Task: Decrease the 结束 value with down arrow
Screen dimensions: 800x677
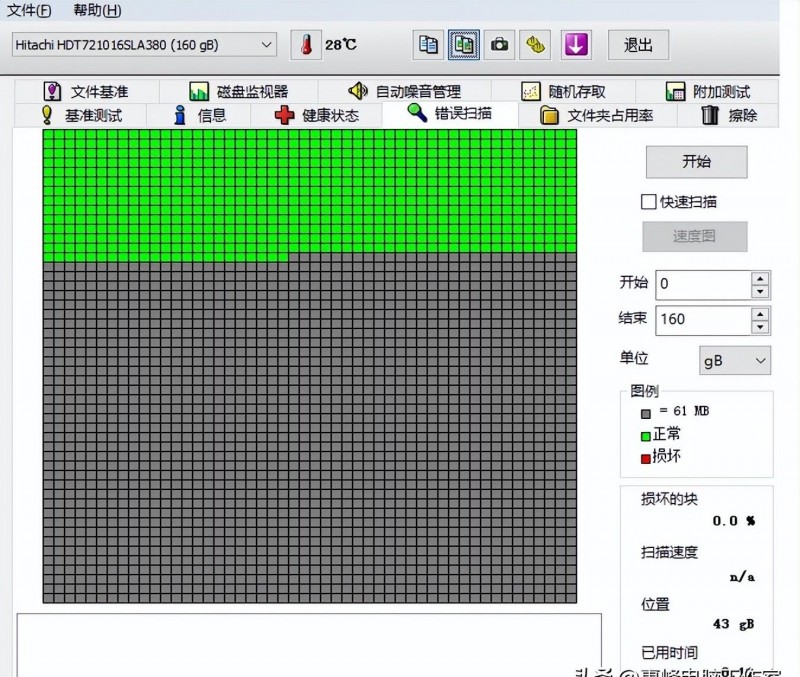Action: [760, 327]
